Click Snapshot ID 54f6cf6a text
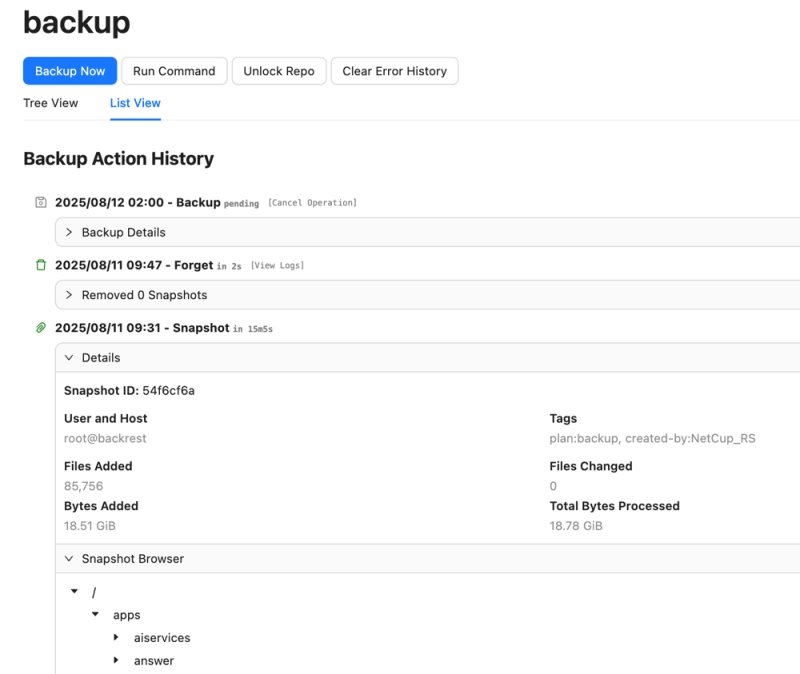Screen dimensions: 800x674 [129, 391]
